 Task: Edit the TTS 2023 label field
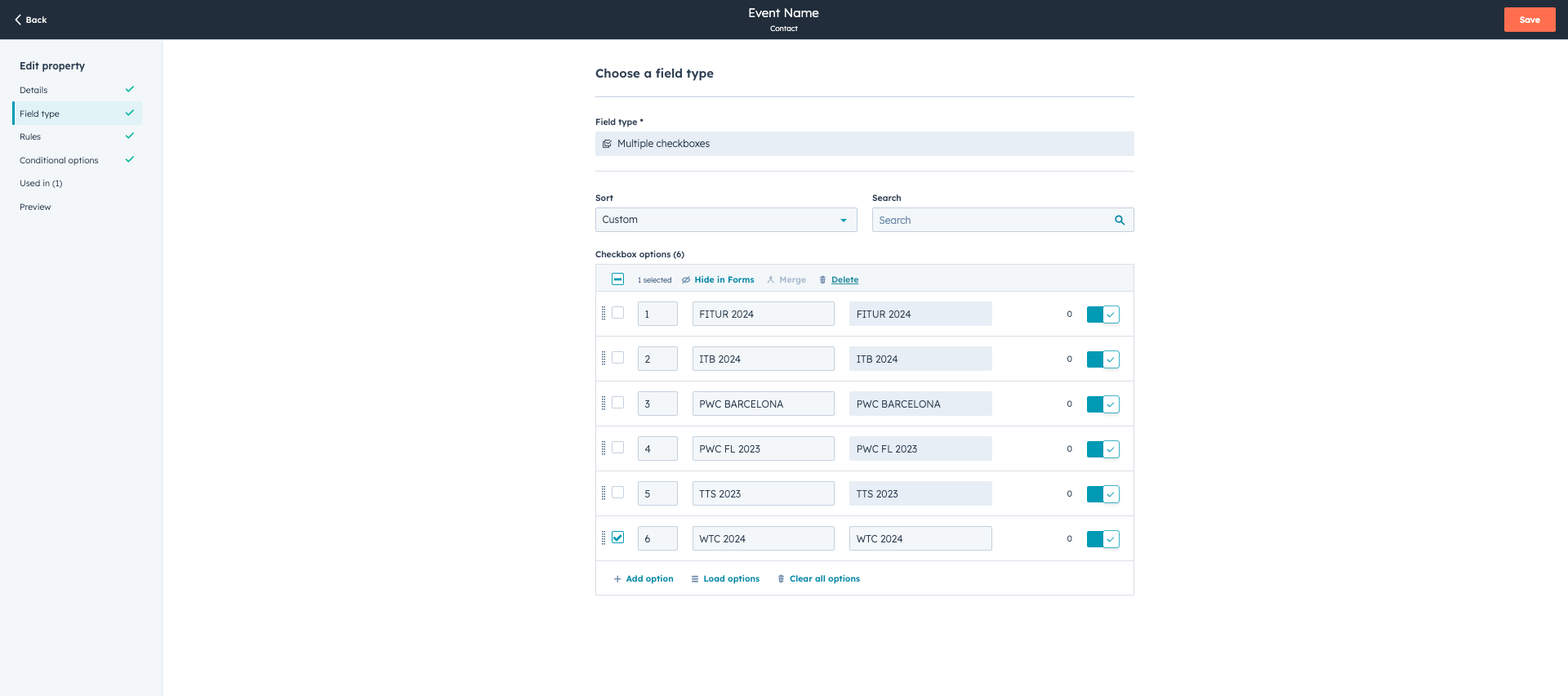(x=763, y=493)
